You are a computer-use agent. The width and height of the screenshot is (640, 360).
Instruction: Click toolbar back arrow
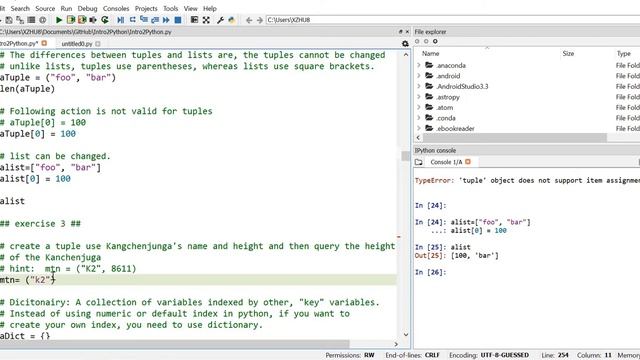point(249,20)
